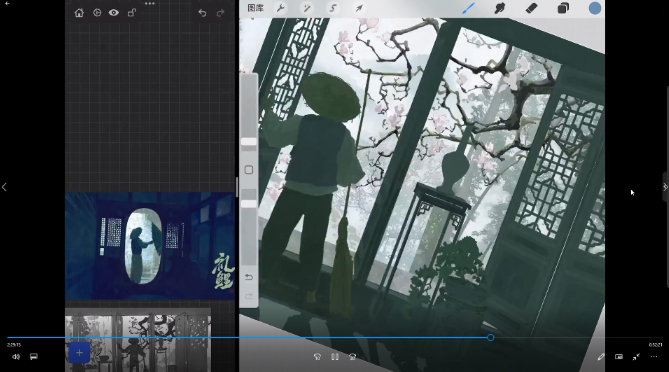This screenshot has height=372, width=669.
Task: Click the blue active color swatch
Action: pyautogui.click(x=595, y=8)
